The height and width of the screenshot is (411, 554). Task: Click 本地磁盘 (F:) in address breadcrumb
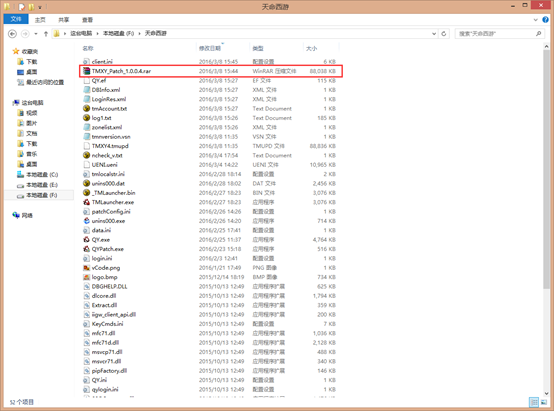pos(118,33)
